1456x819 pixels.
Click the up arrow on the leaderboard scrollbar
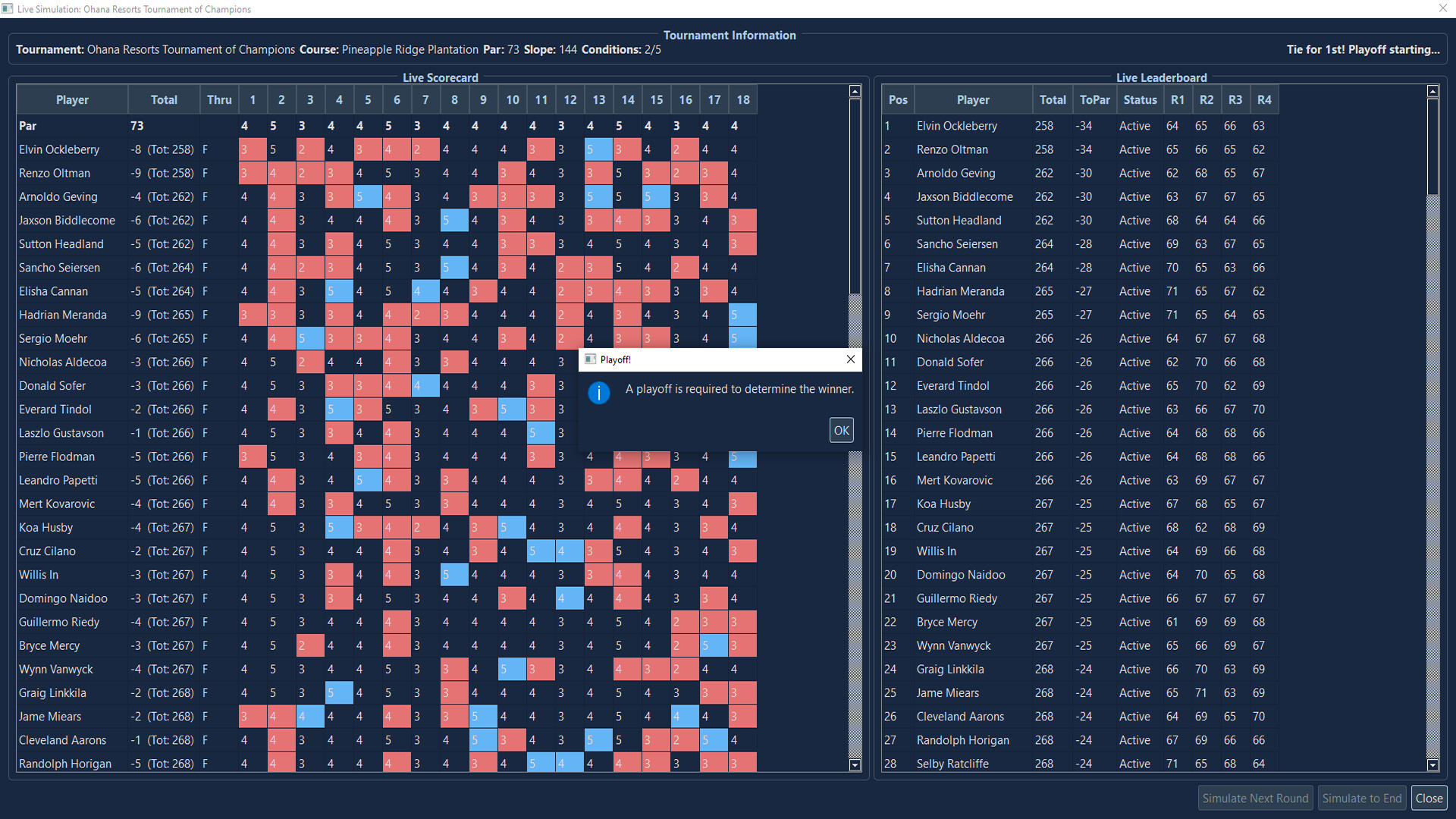(x=1432, y=90)
